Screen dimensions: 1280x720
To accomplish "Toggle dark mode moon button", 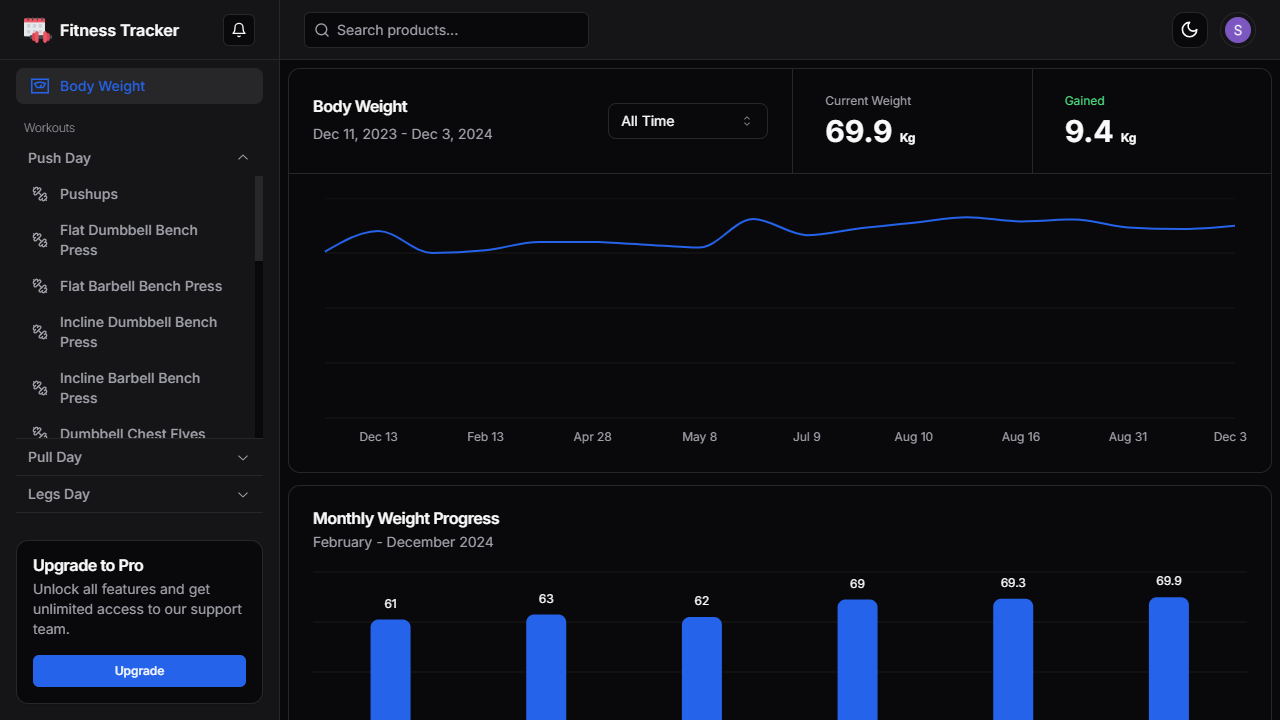I will (x=1190, y=30).
